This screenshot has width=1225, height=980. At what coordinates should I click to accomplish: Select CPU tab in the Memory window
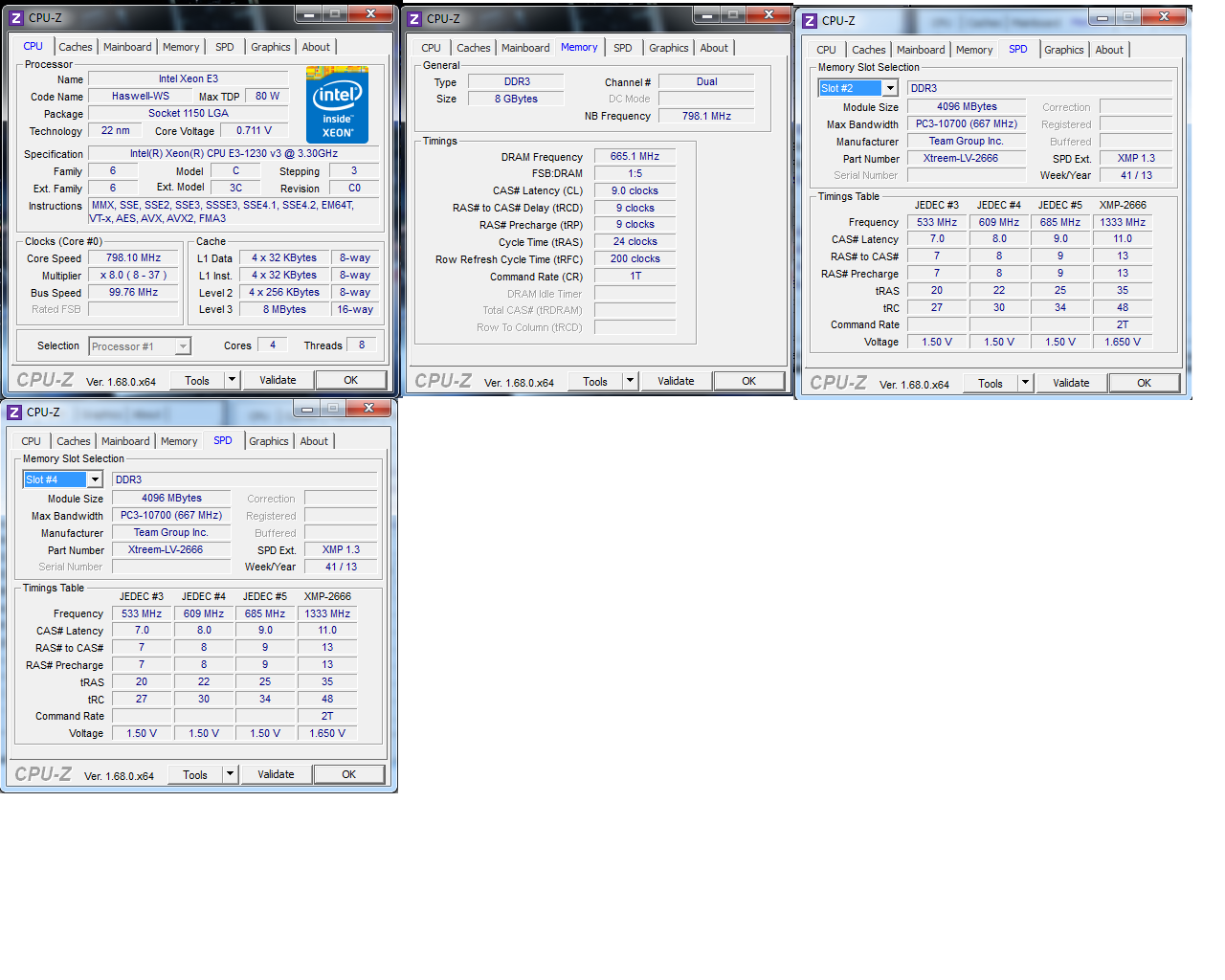pyautogui.click(x=432, y=48)
